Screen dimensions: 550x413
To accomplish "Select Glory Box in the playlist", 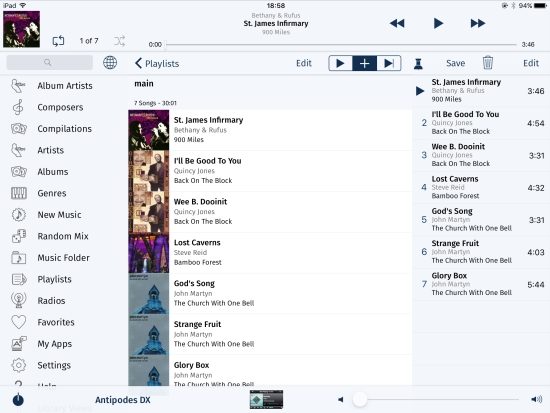I will [x=270, y=371].
